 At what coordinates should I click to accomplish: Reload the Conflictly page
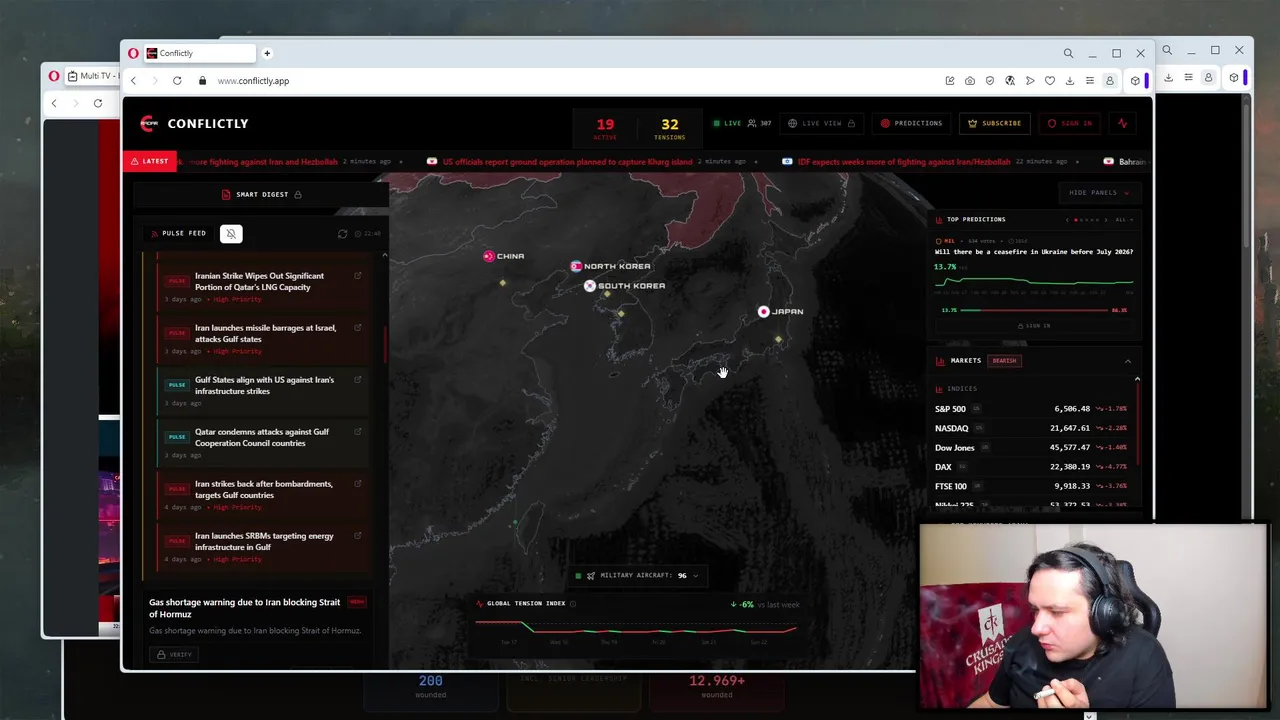177,81
